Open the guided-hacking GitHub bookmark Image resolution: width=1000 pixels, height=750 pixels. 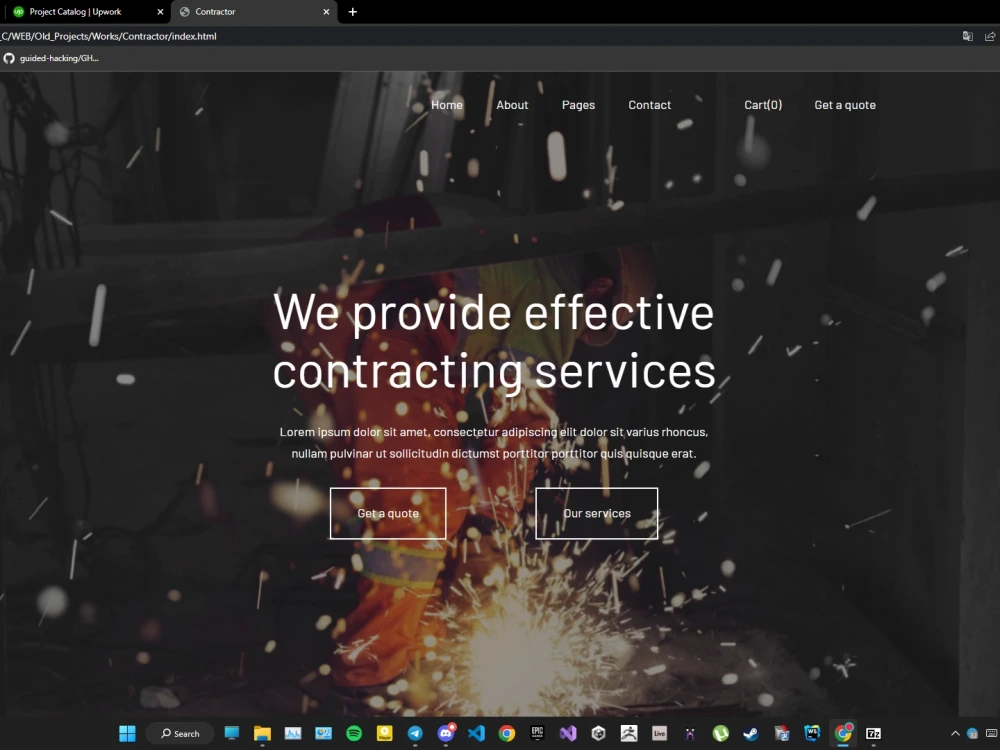[52, 58]
